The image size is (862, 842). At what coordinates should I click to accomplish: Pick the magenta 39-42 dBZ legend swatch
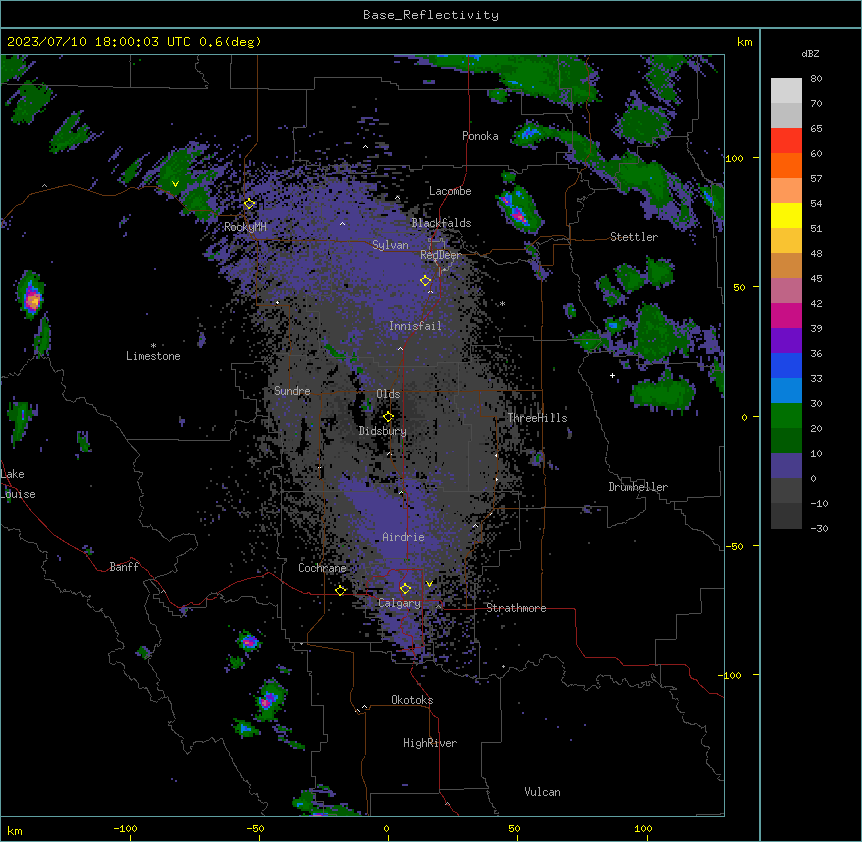[x=786, y=315]
